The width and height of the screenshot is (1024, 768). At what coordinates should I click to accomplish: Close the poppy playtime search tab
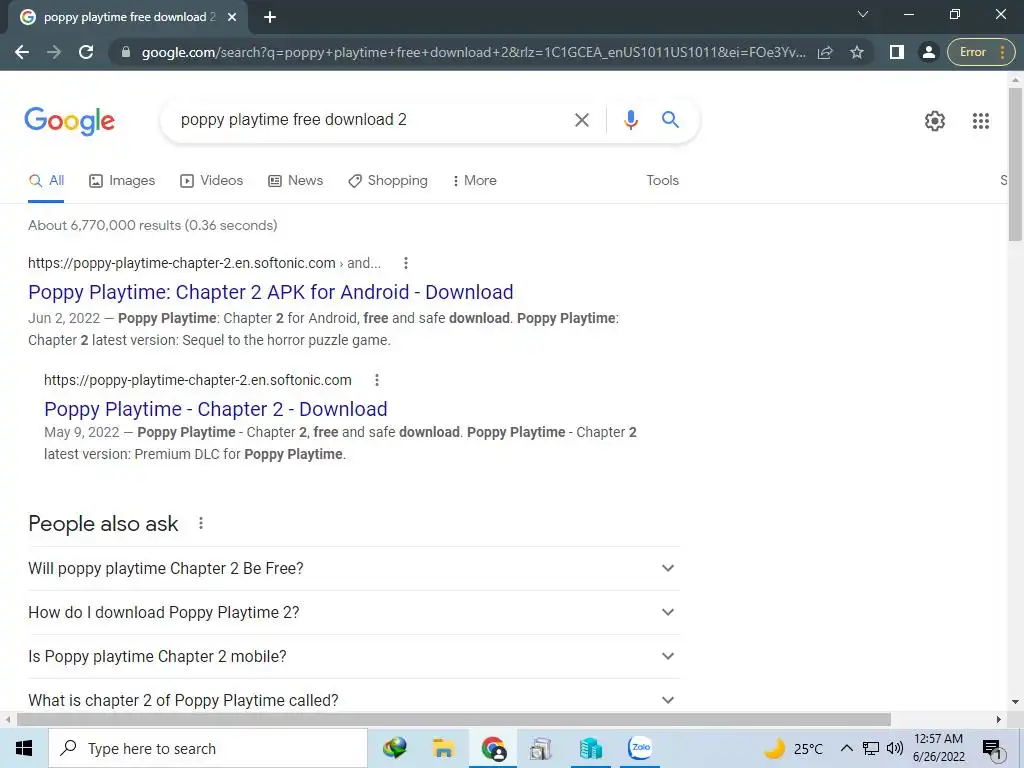[x=232, y=17]
